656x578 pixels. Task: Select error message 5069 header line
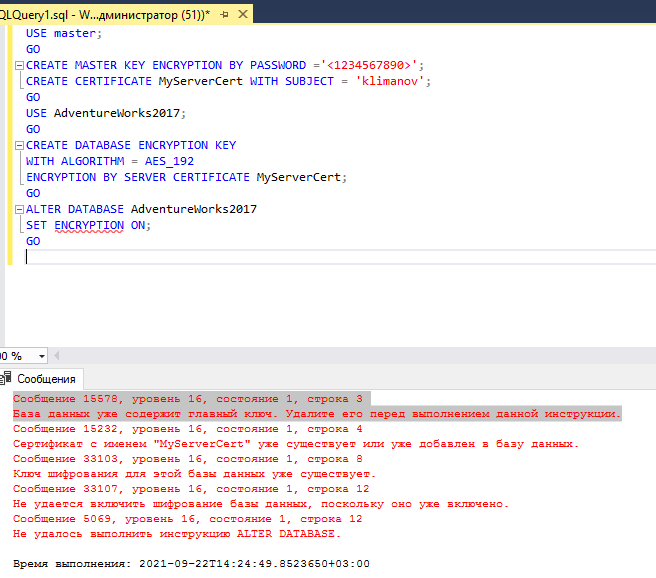pyautogui.click(x=188, y=519)
